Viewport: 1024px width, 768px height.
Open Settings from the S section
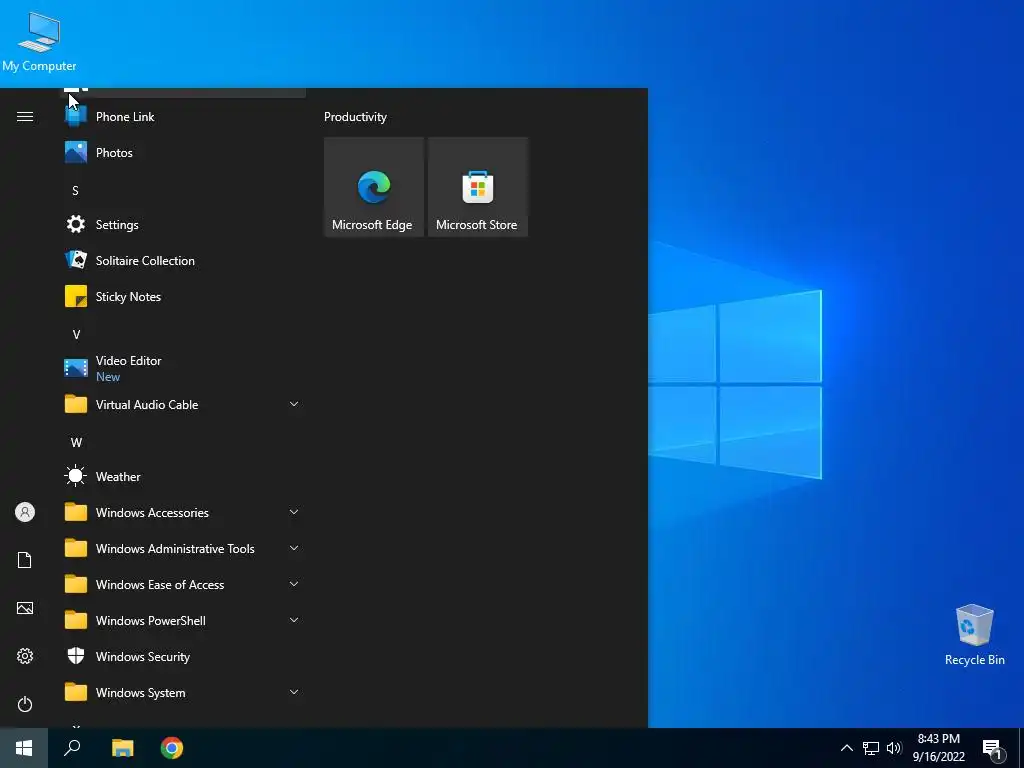tap(185, 225)
